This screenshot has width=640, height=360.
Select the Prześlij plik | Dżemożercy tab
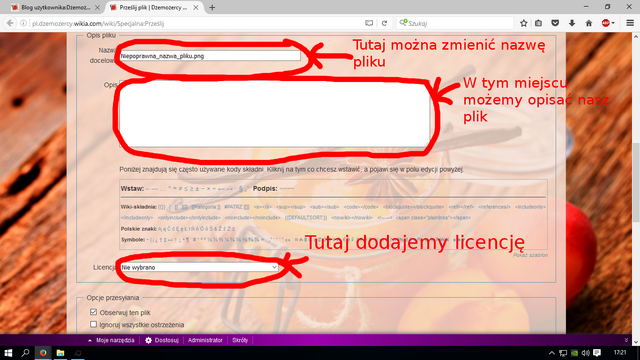coord(153,7)
